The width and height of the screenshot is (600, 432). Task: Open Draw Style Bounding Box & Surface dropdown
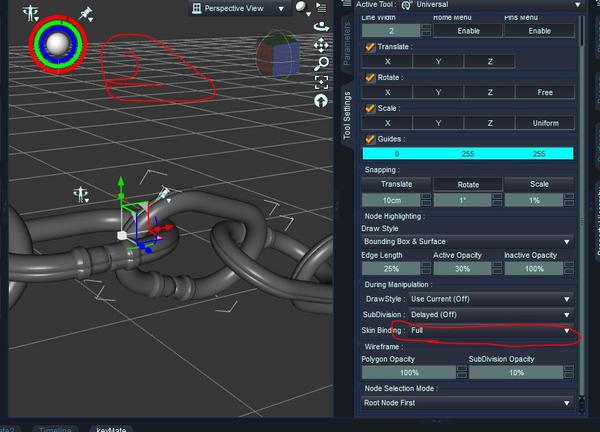click(468, 241)
